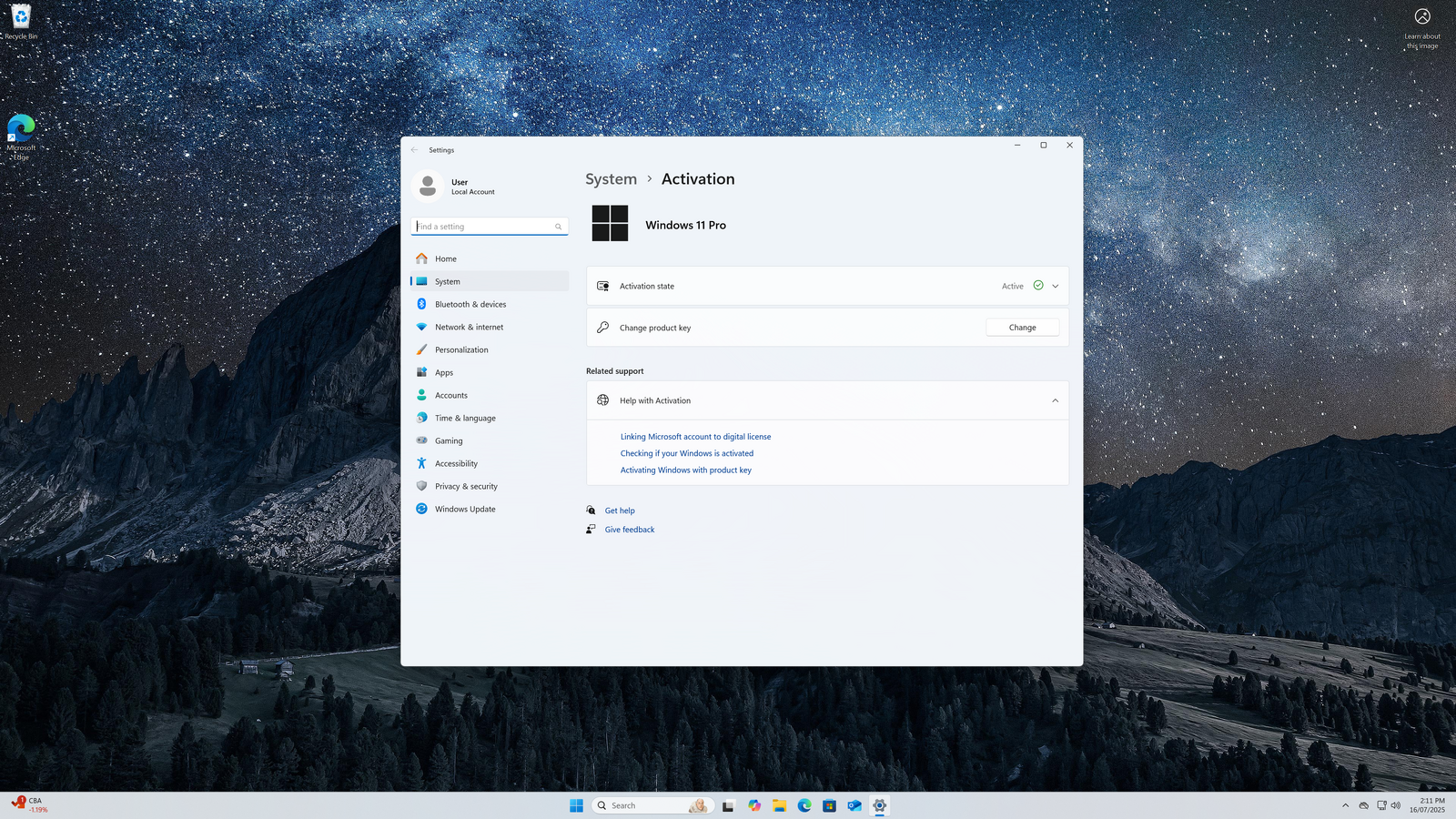This screenshot has height=819, width=1456.
Task: Click the Give feedback icon
Action: (x=591, y=530)
